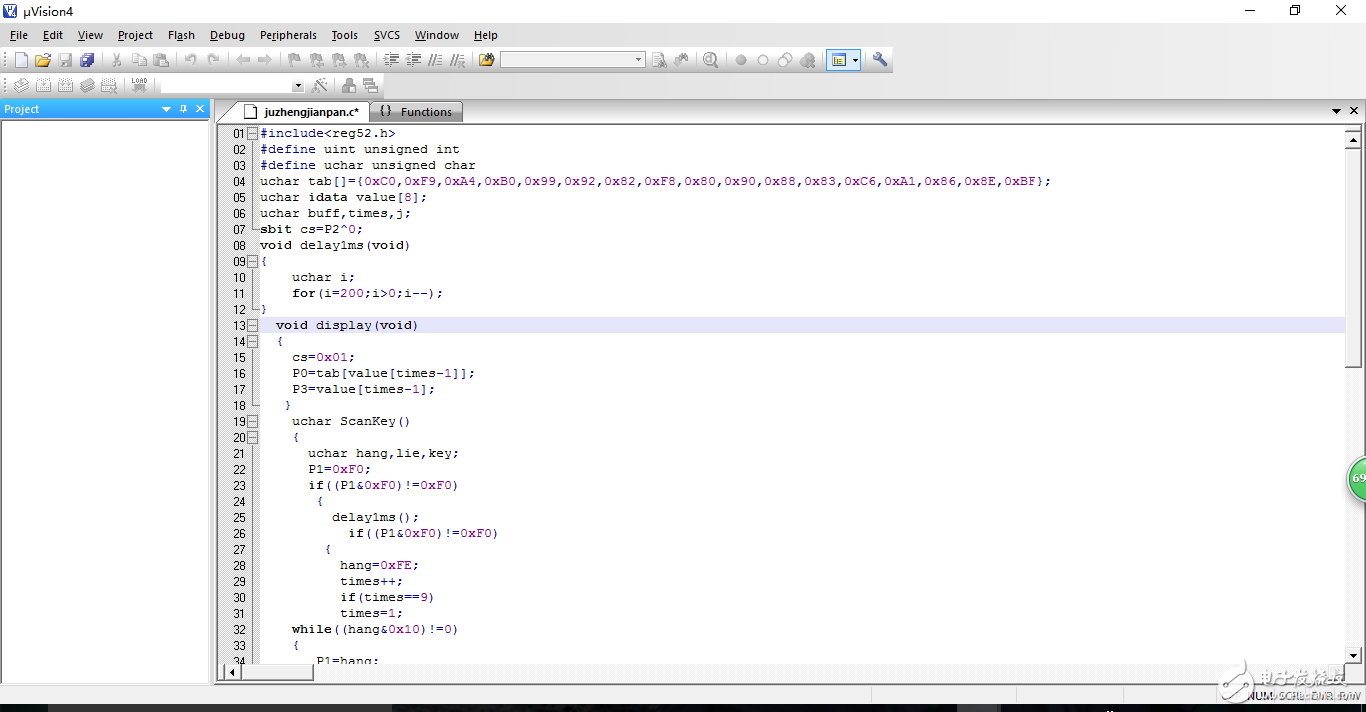The height and width of the screenshot is (712, 1366).
Task: Cut selection using the scissors icon
Action: (117, 60)
